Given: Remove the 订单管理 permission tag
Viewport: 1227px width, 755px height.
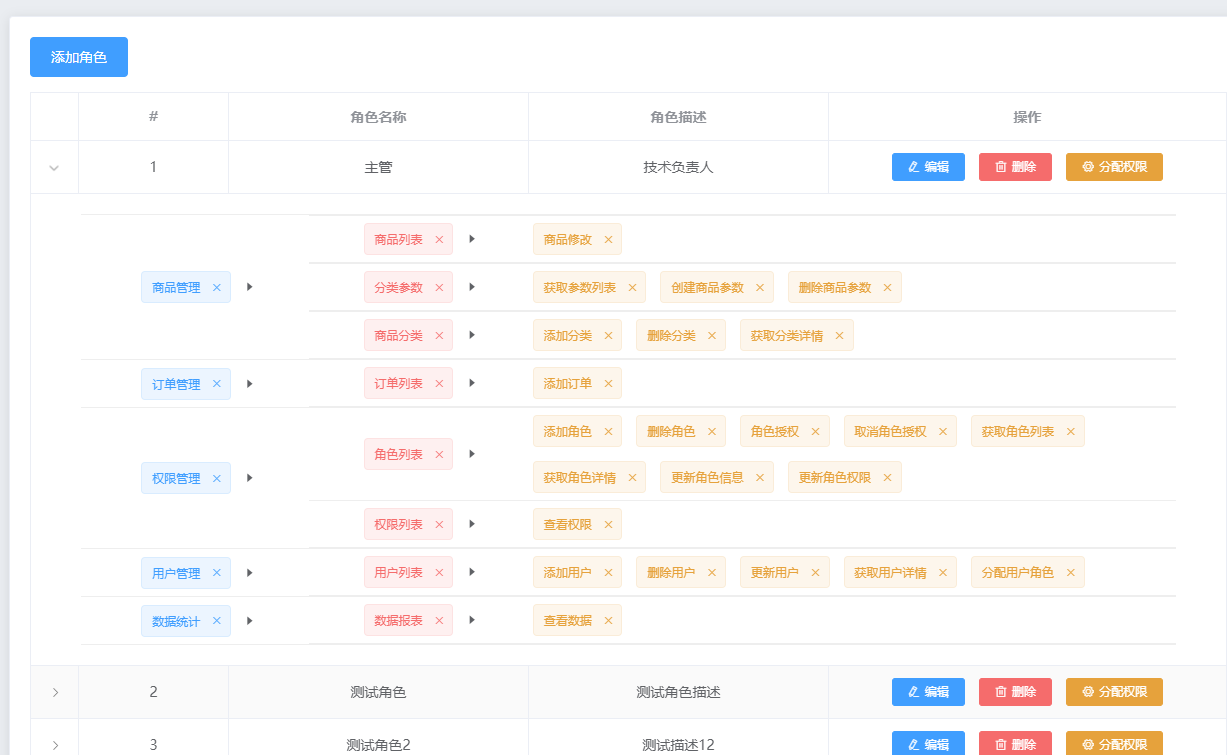Looking at the screenshot, I should tap(216, 383).
